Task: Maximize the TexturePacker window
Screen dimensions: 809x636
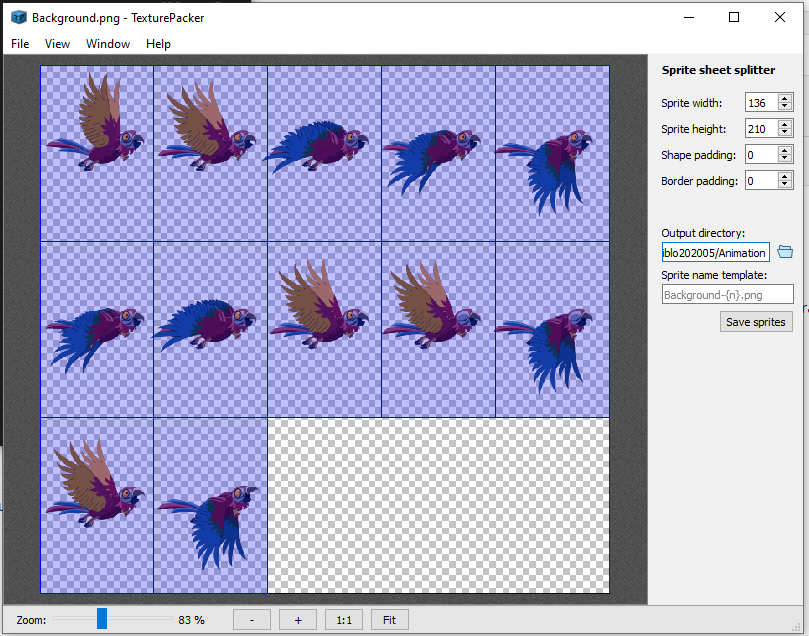Action: pyautogui.click(x=734, y=18)
